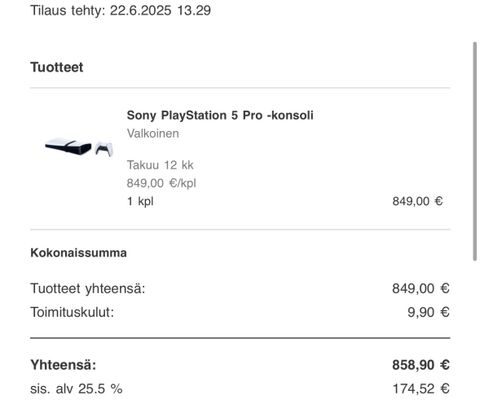Open the Sony PlayStation 5 Pro -konsoli title
Viewport: 480px width, 412px height.
point(220,115)
